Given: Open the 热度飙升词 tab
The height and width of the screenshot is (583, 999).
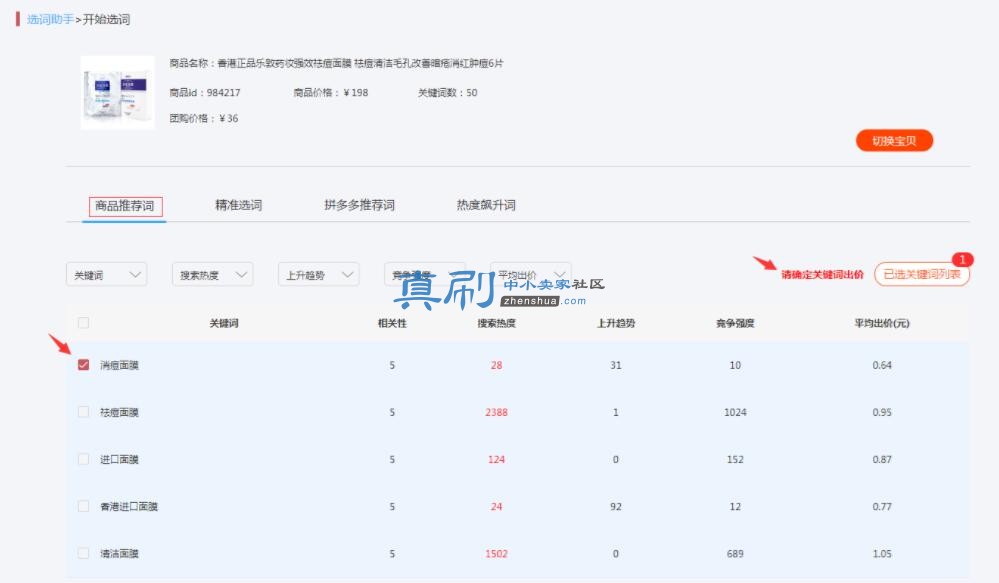Looking at the screenshot, I should (x=486, y=205).
